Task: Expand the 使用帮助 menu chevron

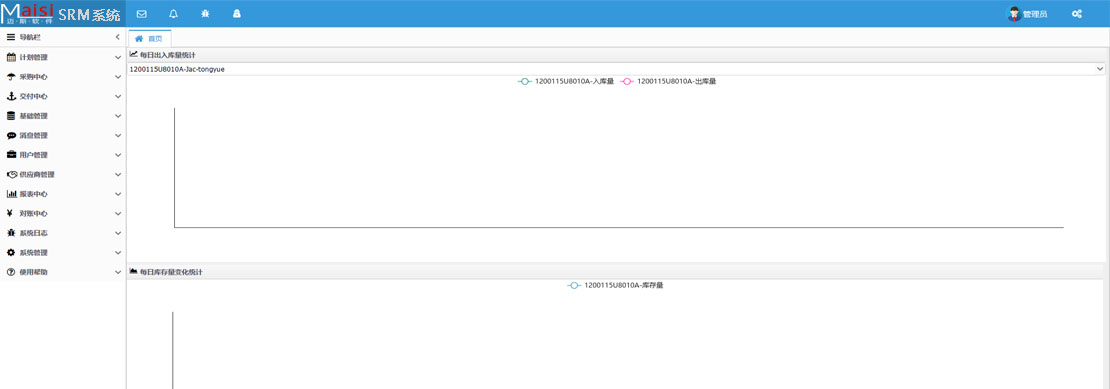Action: pos(118,272)
